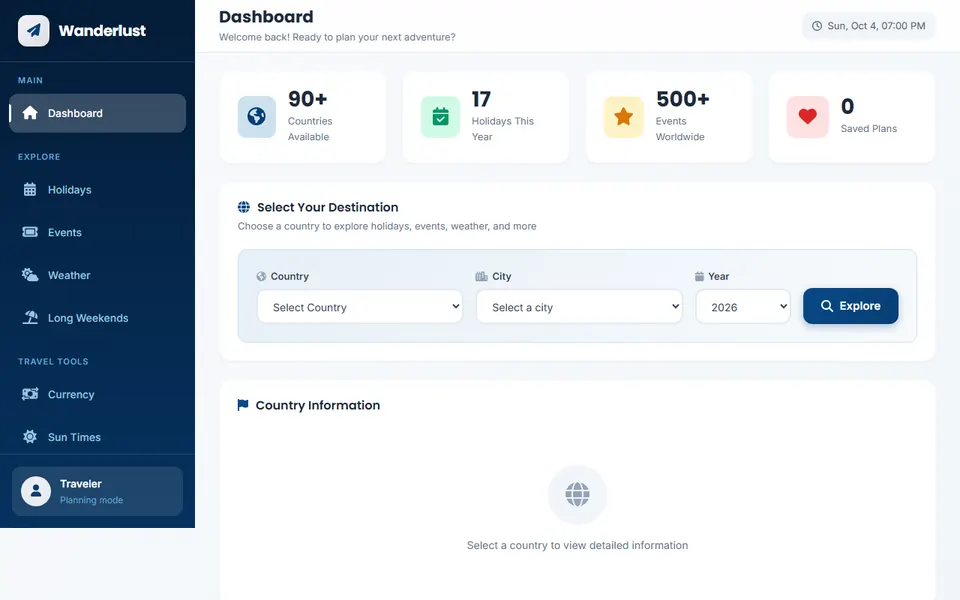Click the flag icon beside Country Information
The height and width of the screenshot is (600, 960).
pyautogui.click(x=243, y=405)
